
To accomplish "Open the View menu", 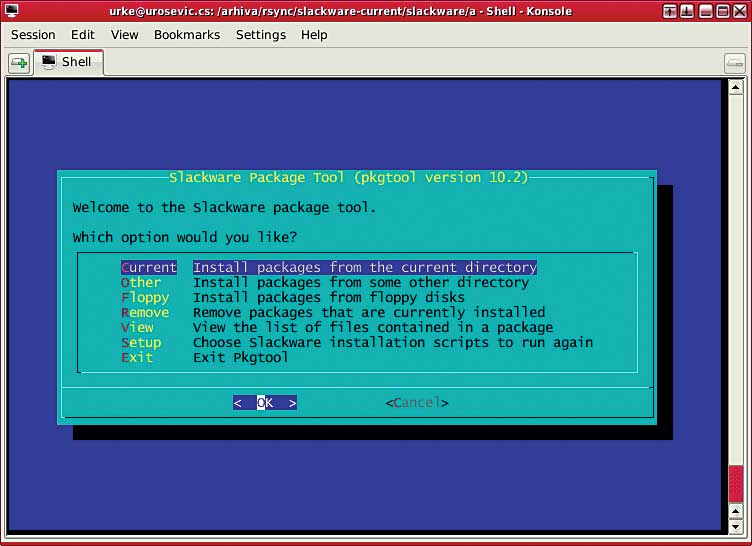I will (124, 35).
